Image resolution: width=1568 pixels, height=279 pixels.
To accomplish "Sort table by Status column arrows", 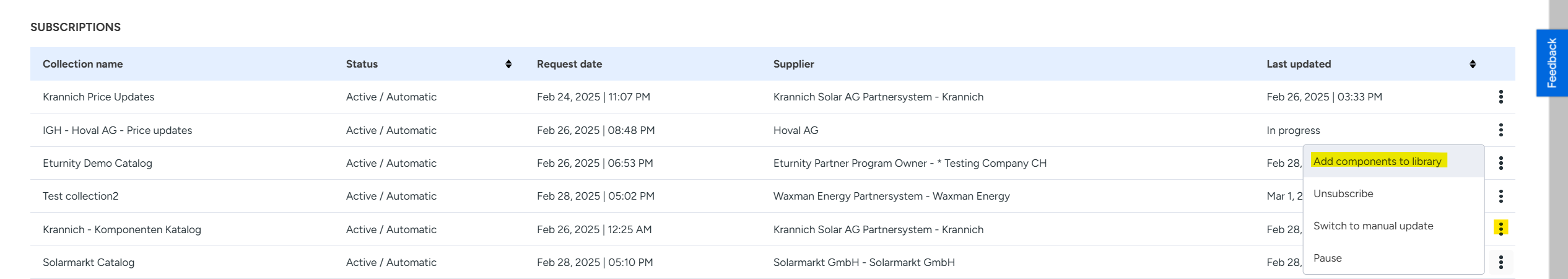I will [x=508, y=64].
